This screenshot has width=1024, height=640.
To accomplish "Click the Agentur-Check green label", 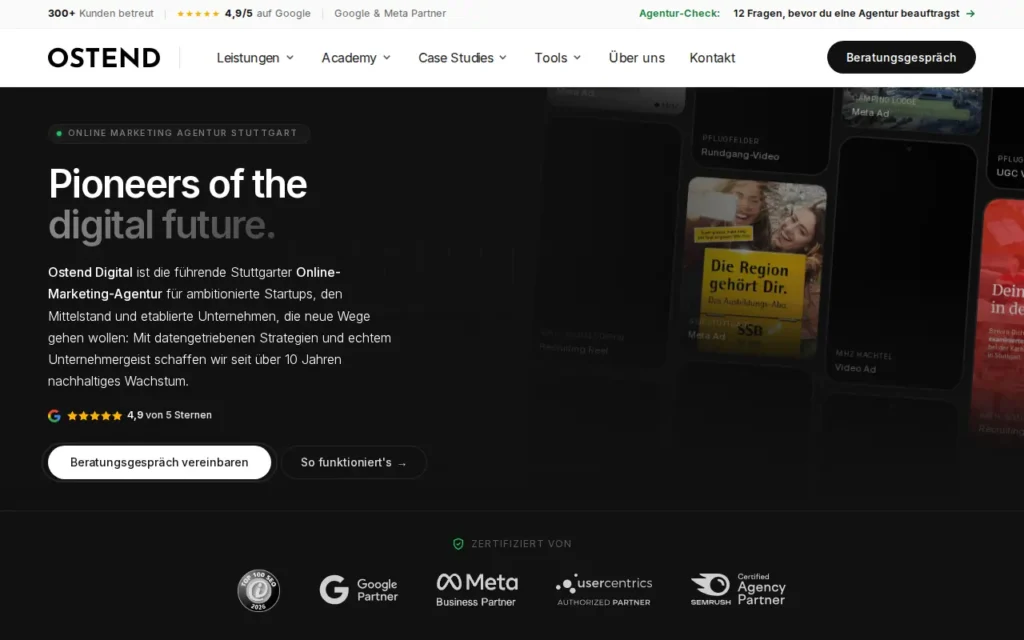I will tap(679, 13).
